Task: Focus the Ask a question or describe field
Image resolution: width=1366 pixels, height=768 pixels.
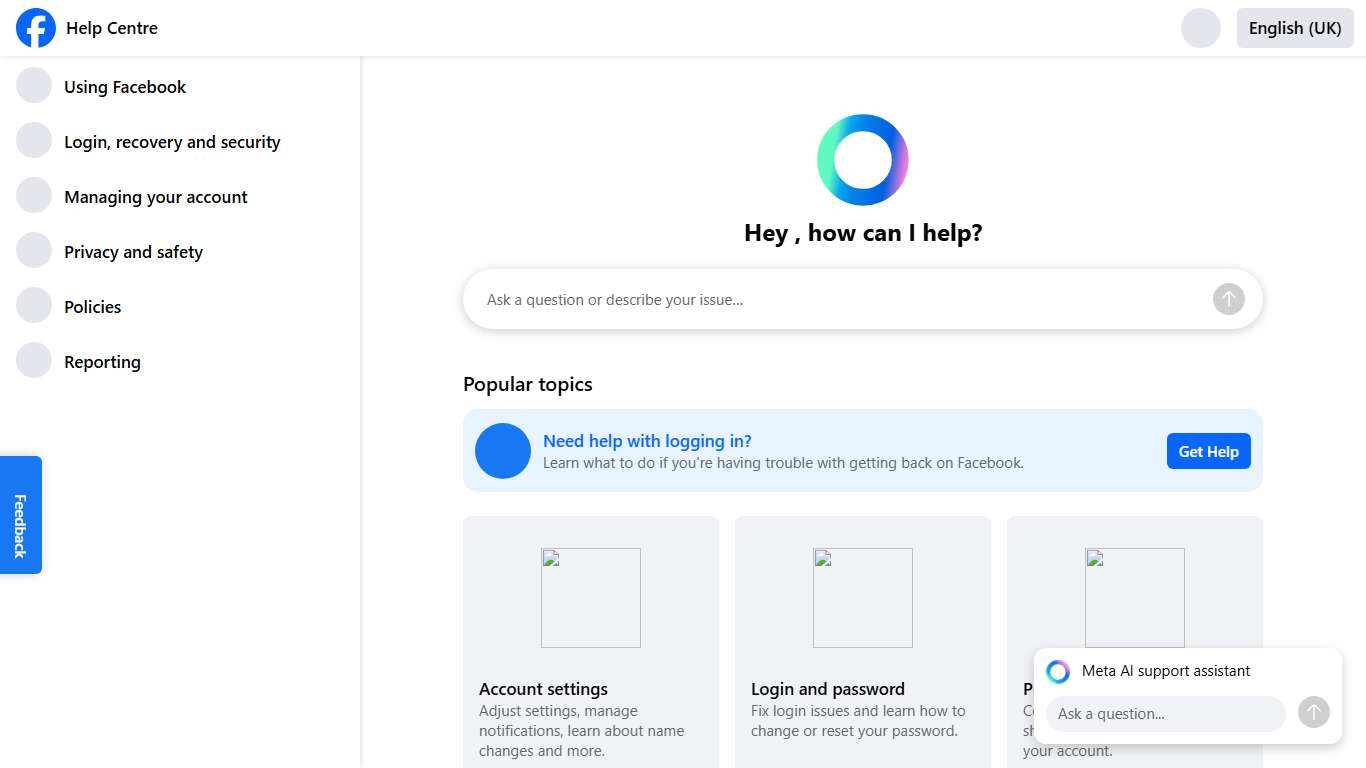Action: tap(840, 299)
